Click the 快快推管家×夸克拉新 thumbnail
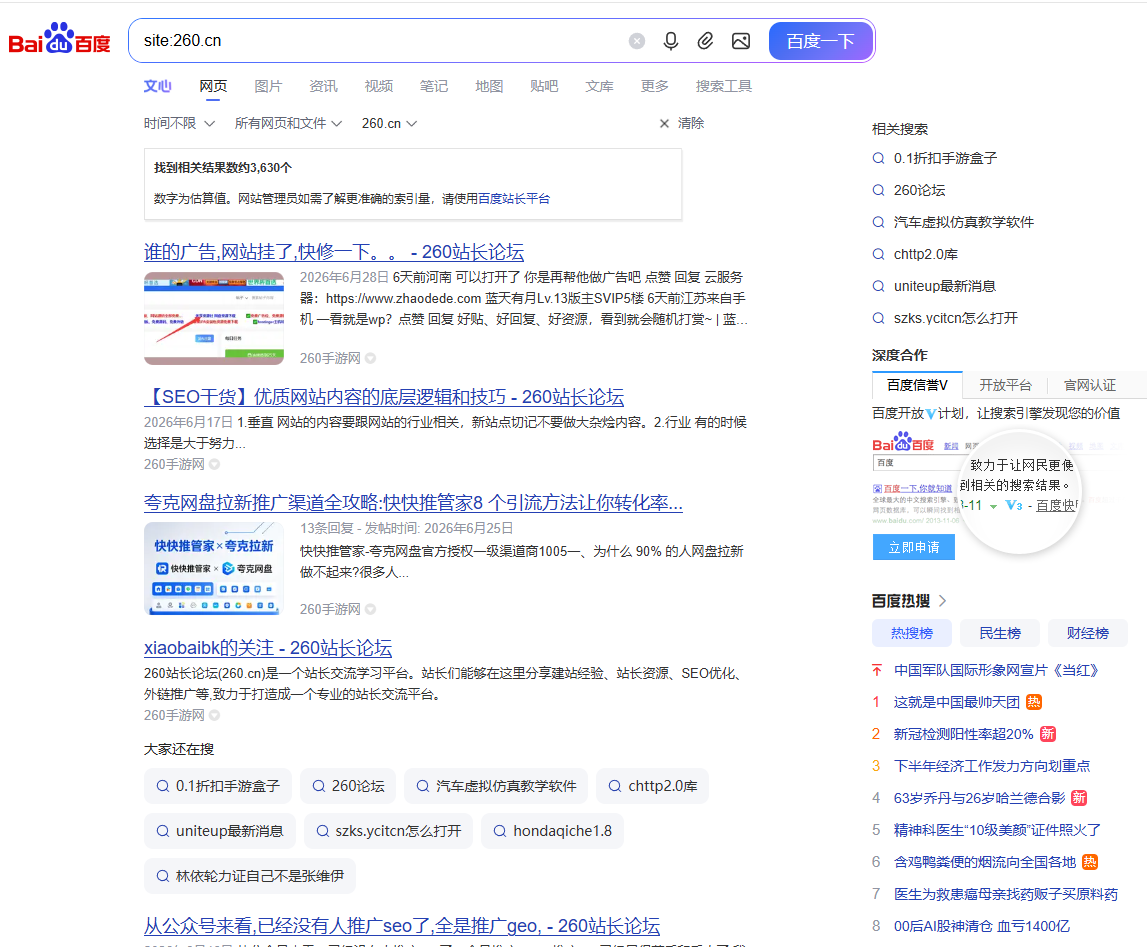 tap(214, 569)
